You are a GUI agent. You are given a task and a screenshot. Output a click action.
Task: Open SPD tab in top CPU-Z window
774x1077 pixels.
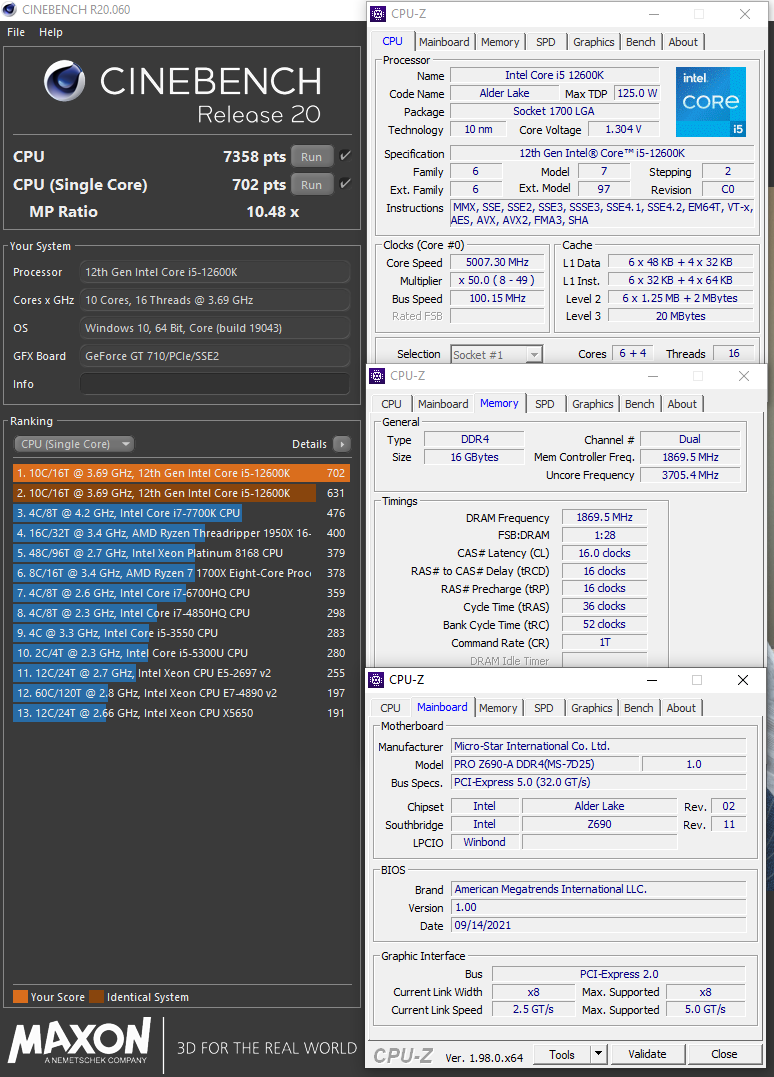point(546,42)
